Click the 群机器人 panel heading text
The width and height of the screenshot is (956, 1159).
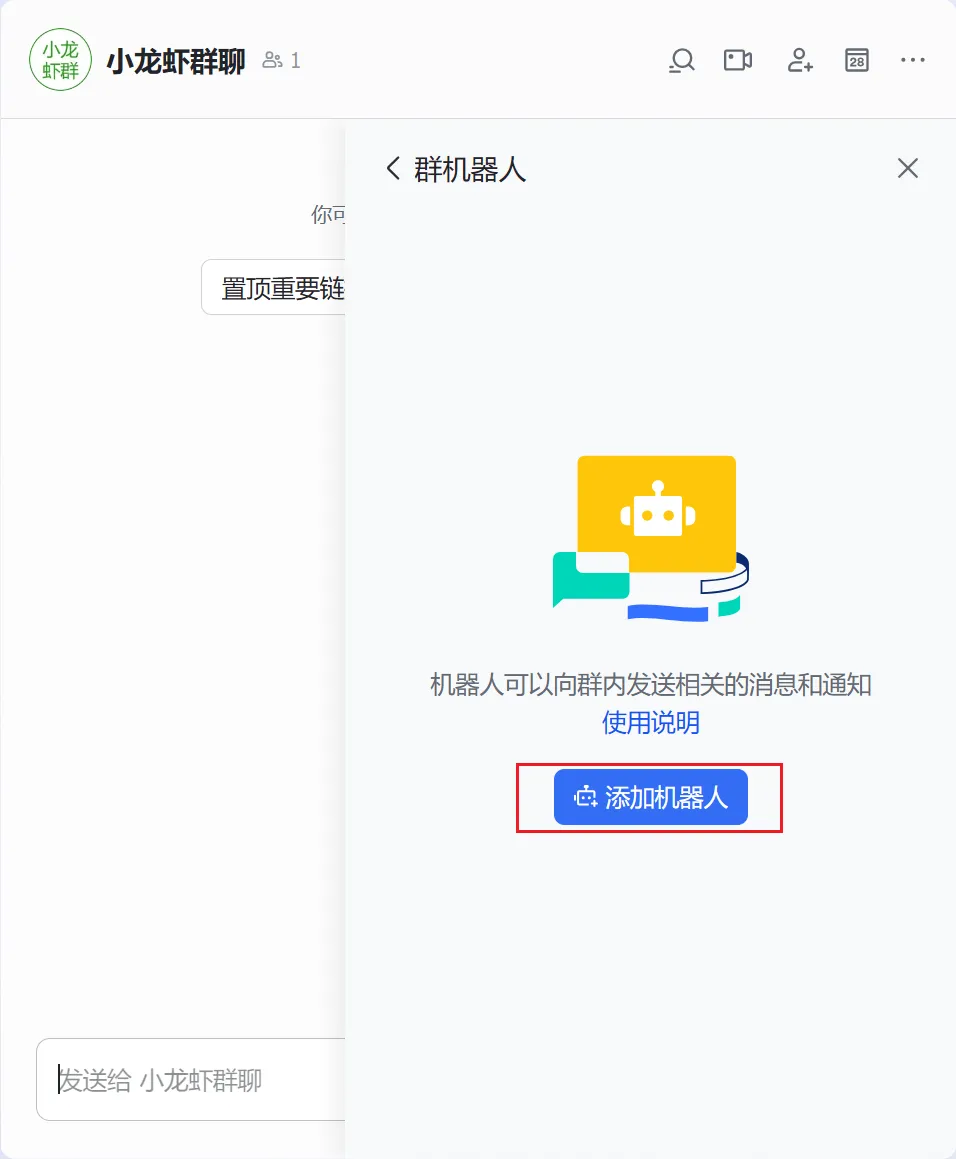click(x=469, y=169)
